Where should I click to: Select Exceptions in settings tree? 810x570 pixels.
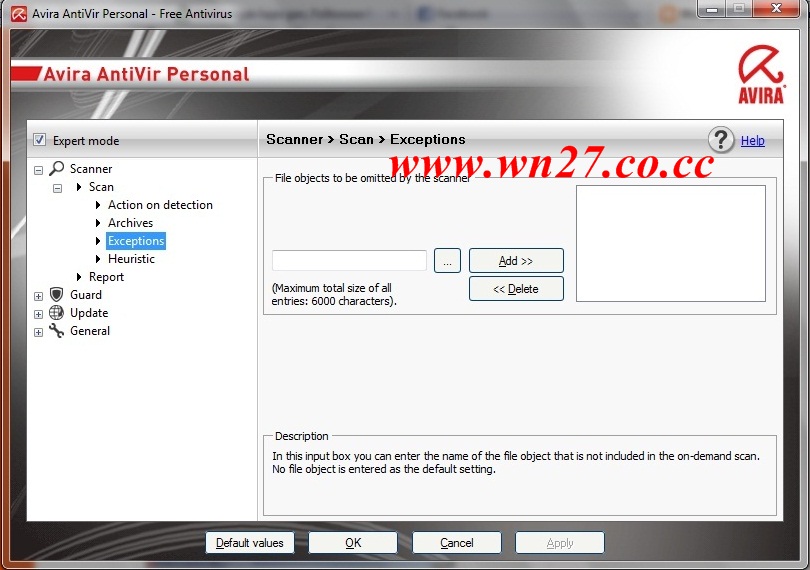[136, 241]
